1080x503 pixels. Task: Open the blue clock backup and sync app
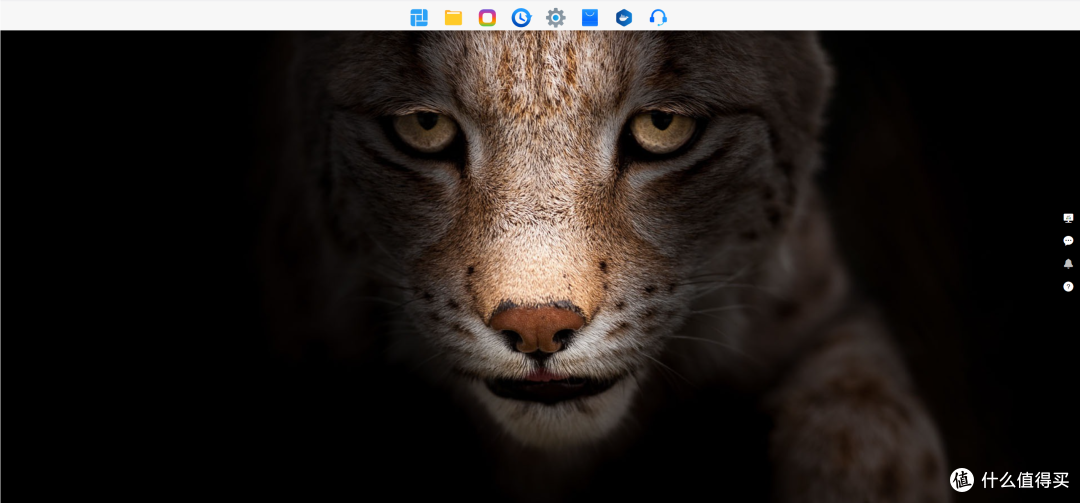(521, 17)
